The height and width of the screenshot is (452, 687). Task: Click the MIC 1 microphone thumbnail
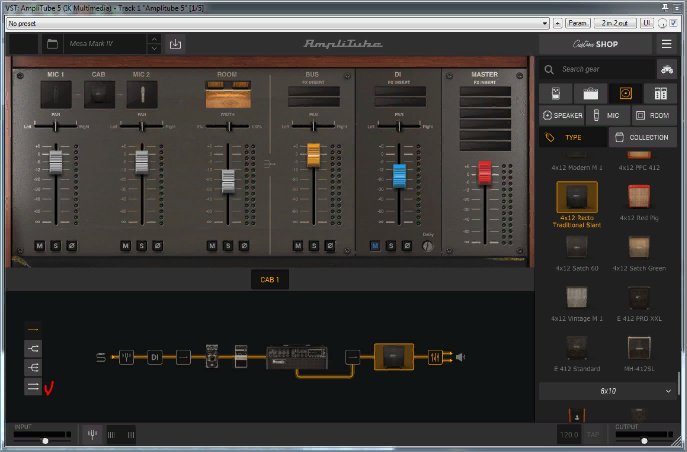pos(56,94)
